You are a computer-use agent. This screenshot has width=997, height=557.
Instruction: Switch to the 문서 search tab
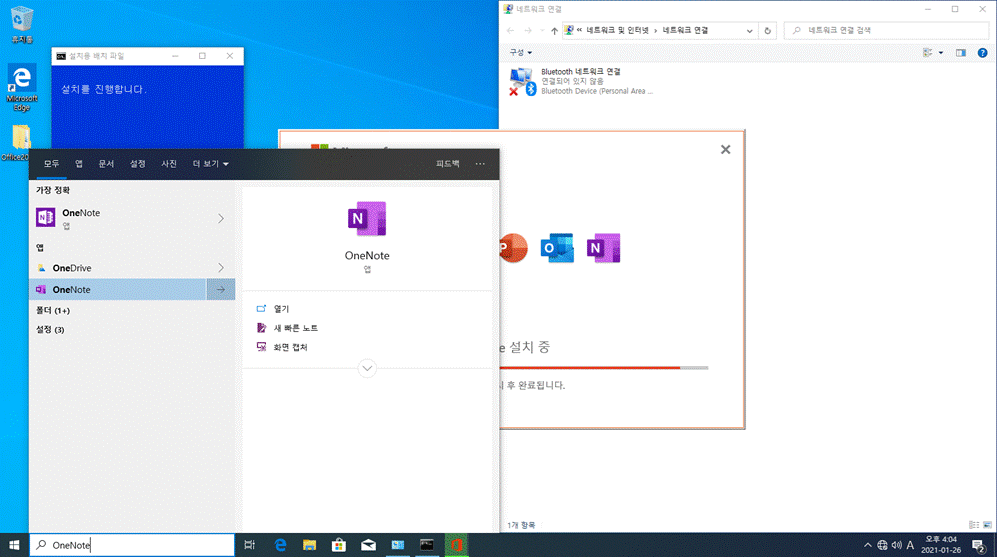tap(106, 164)
